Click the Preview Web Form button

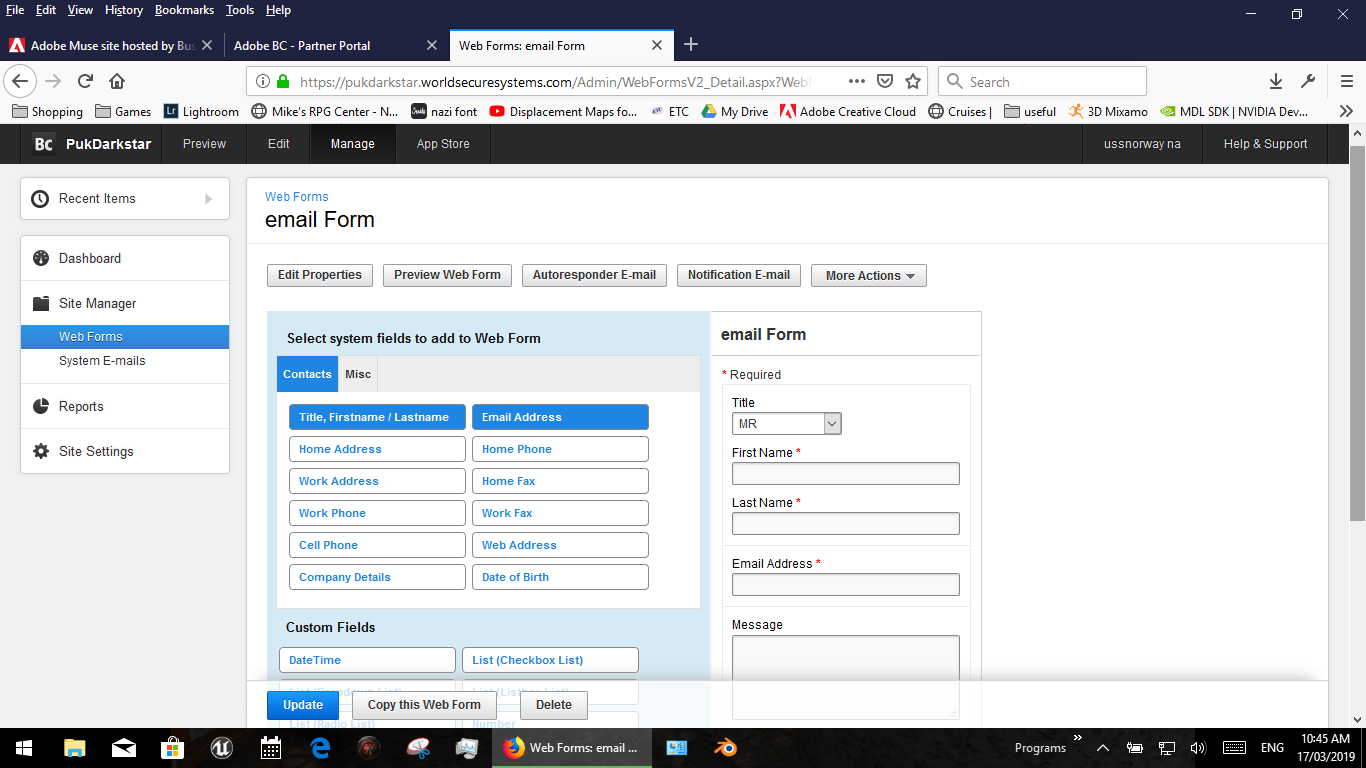click(x=447, y=275)
